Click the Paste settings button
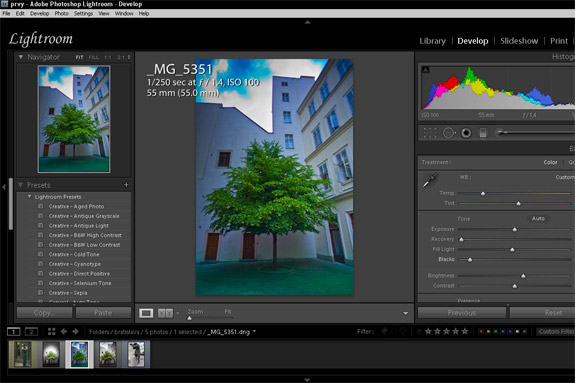This screenshot has width=575, height=383. click(103, 313)
